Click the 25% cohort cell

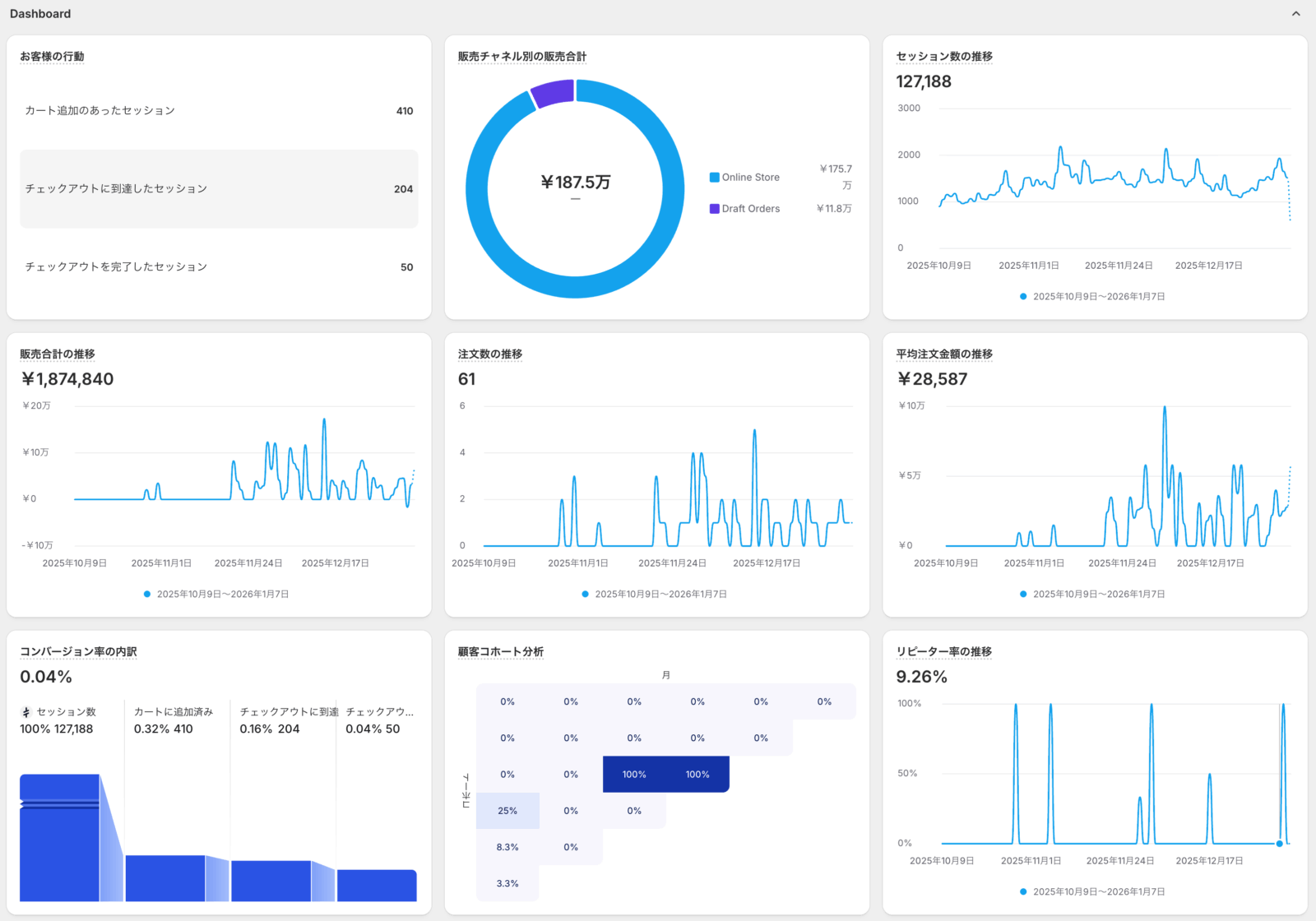coord(507,811)
